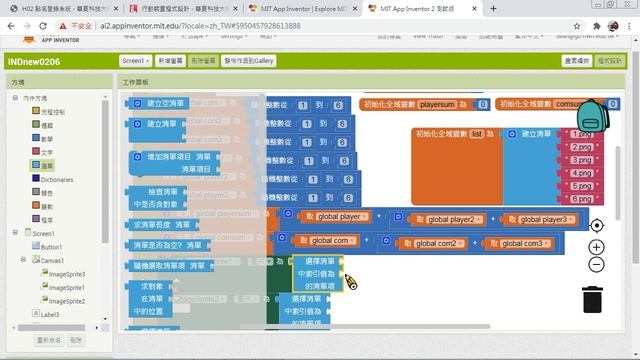
Task: Open the browser extensions puzzle icon
Action: (596, 26)
